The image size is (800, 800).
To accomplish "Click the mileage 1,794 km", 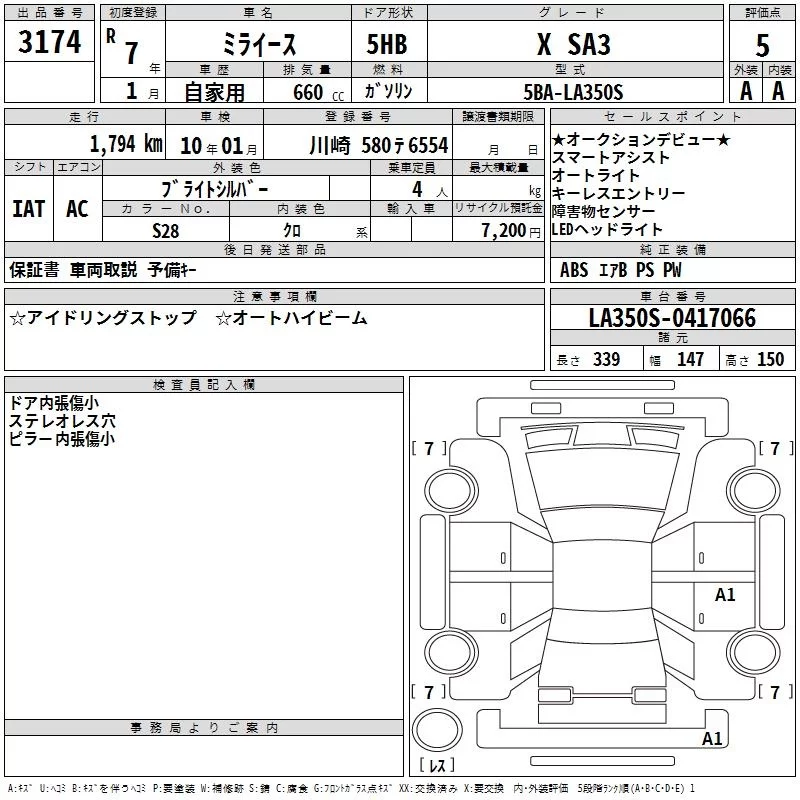I will click(x=126, y=144).
